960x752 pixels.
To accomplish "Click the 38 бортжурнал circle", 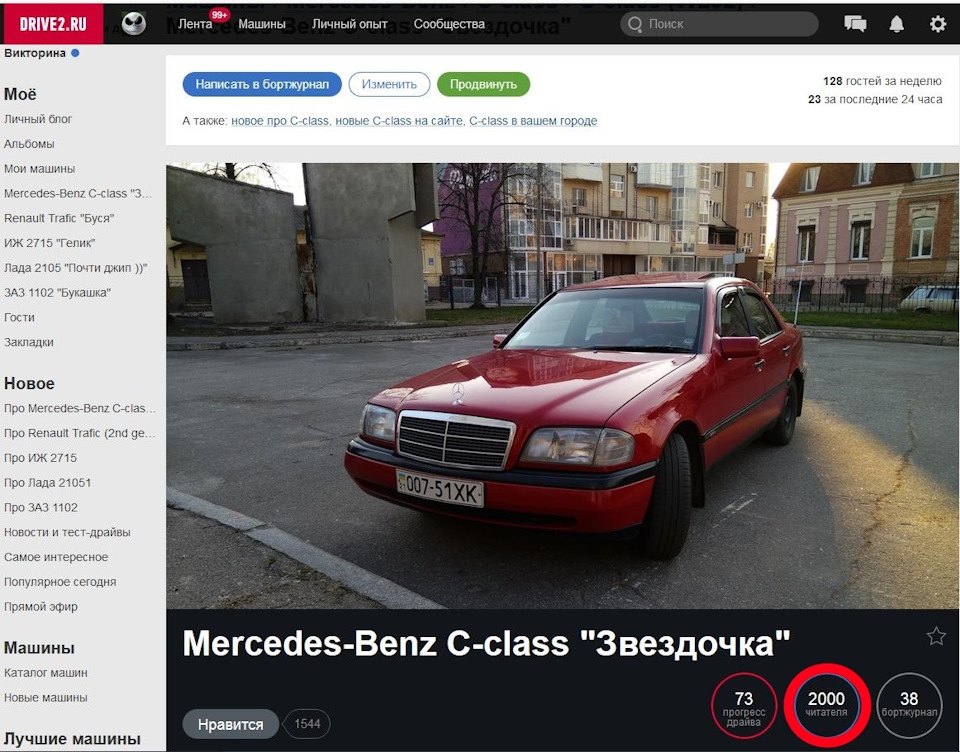I will tap(909, 705).
